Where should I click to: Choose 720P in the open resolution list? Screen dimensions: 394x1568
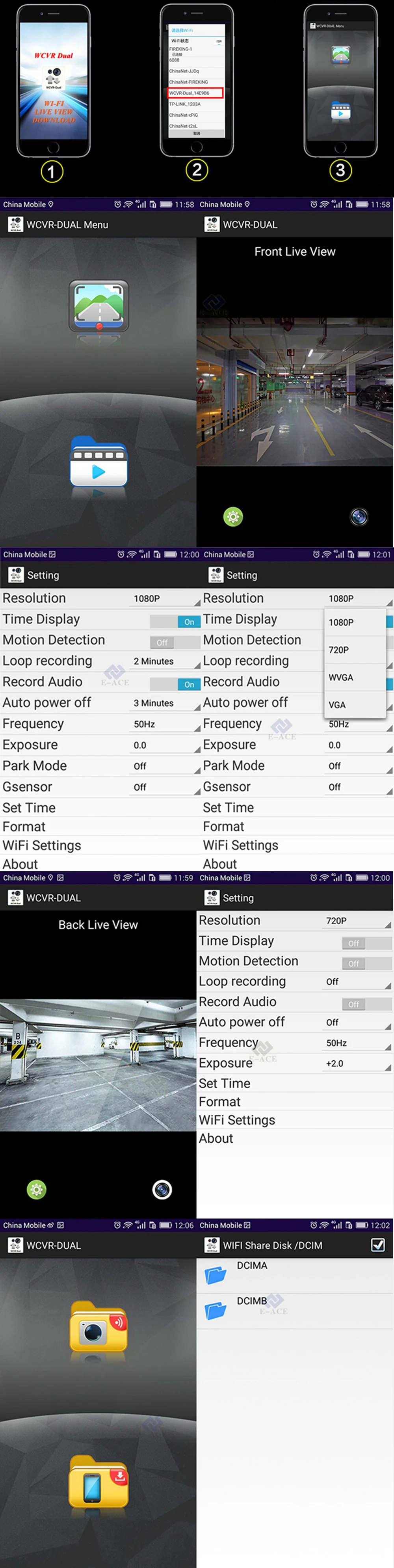(355, 650)
